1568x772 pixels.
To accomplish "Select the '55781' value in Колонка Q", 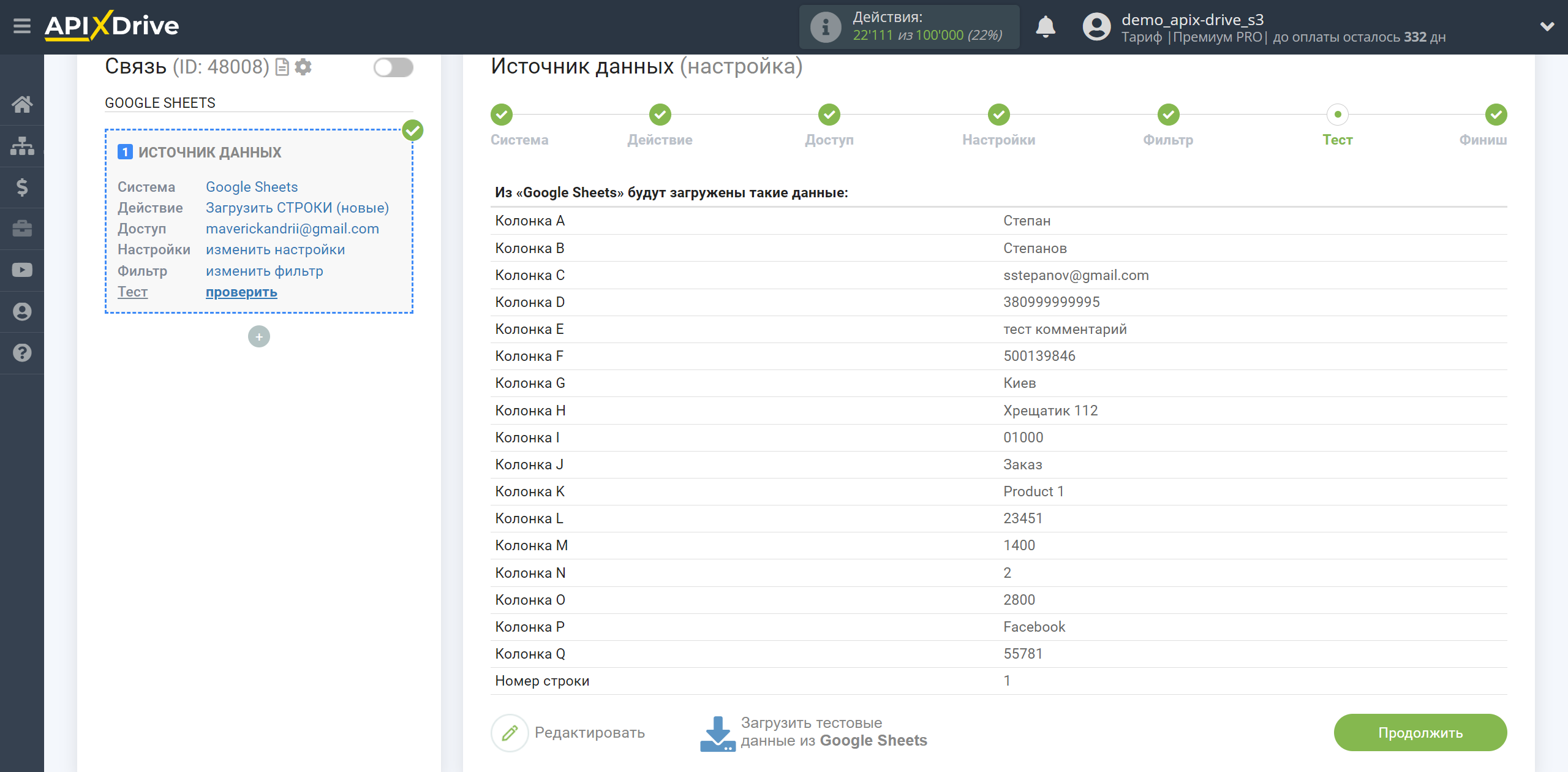I will click(x=1022, y=654).
